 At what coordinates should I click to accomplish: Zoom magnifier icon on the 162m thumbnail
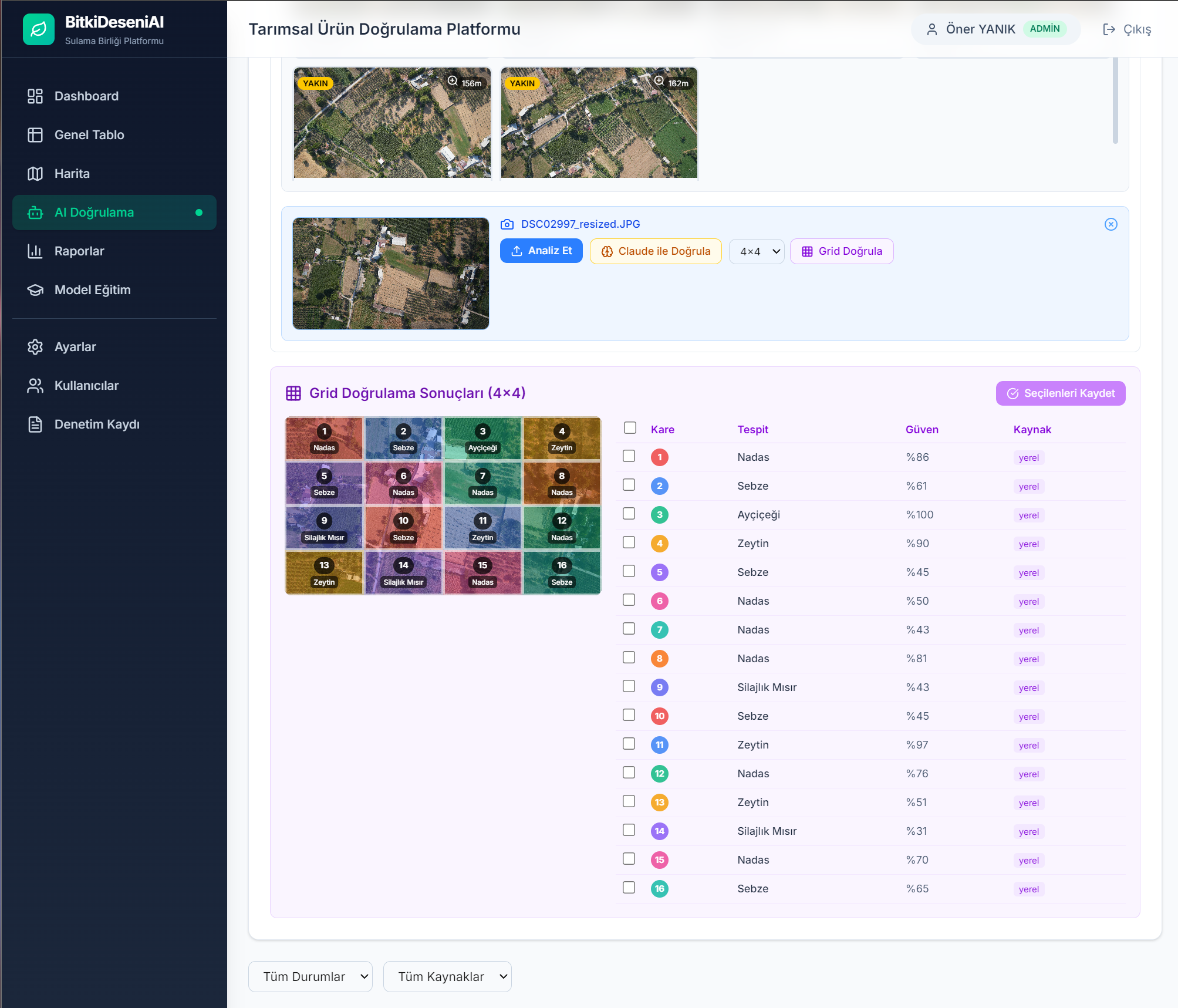(659, 81)
